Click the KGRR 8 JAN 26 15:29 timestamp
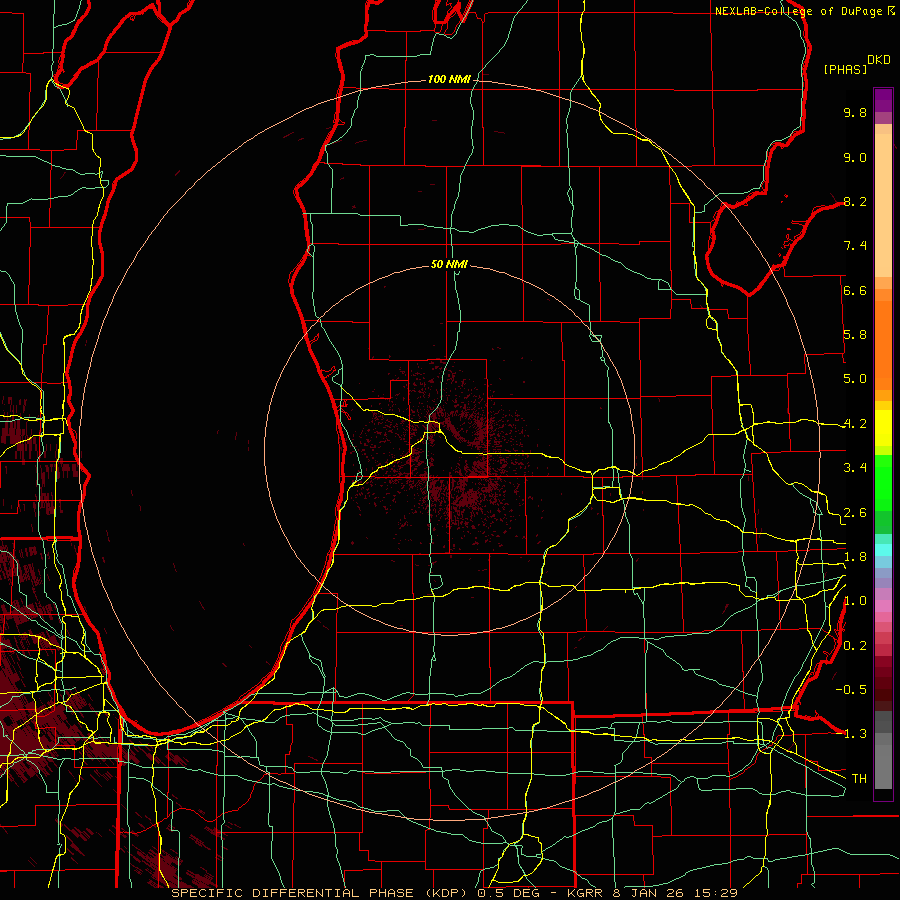This screenshot has height=900, width=900. pos(652,893)
